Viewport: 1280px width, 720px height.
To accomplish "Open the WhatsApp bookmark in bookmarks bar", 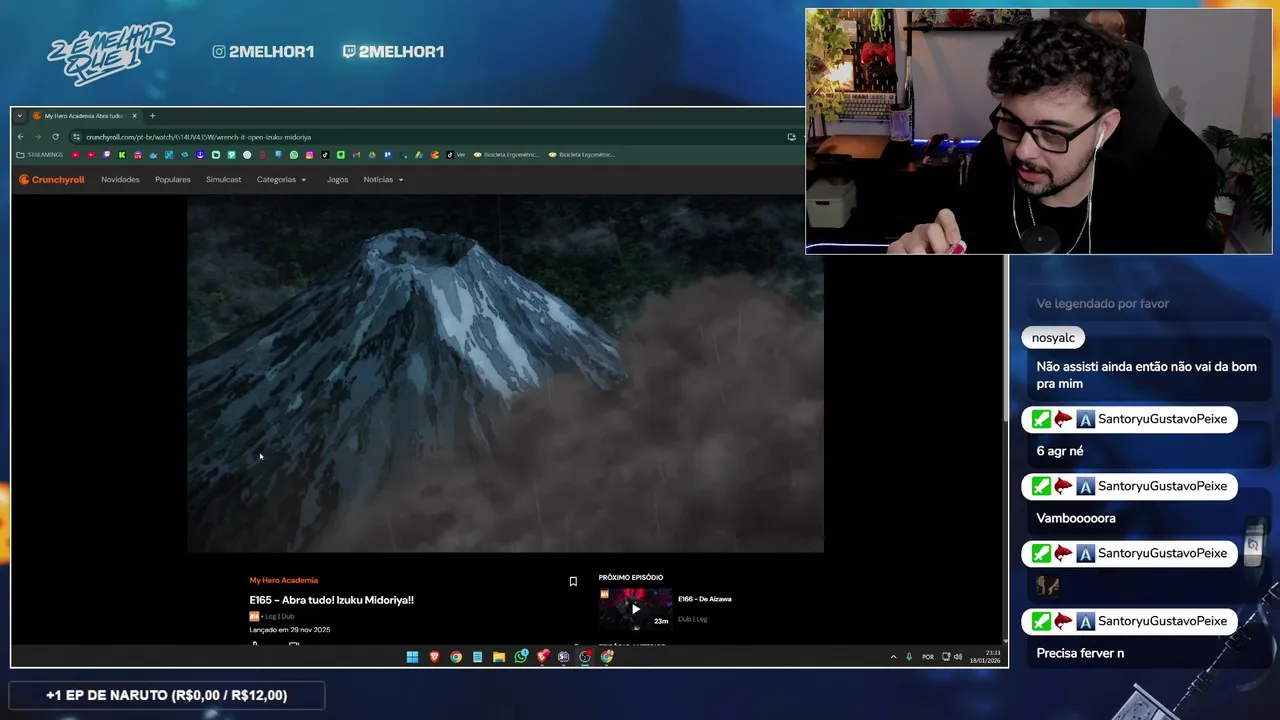I will pos(294,155).
